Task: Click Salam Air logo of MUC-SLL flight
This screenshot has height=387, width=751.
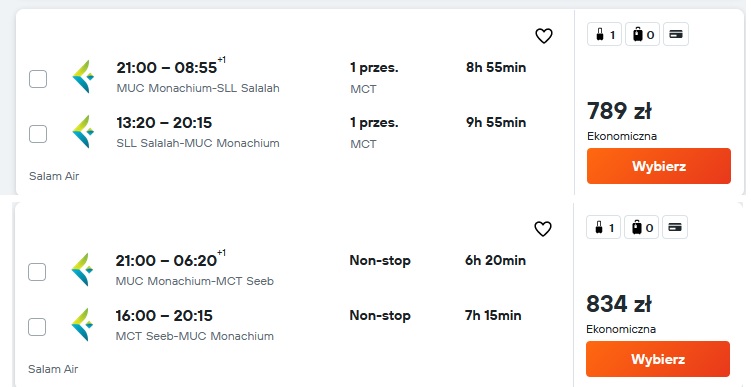Action: tap(83, 77)
